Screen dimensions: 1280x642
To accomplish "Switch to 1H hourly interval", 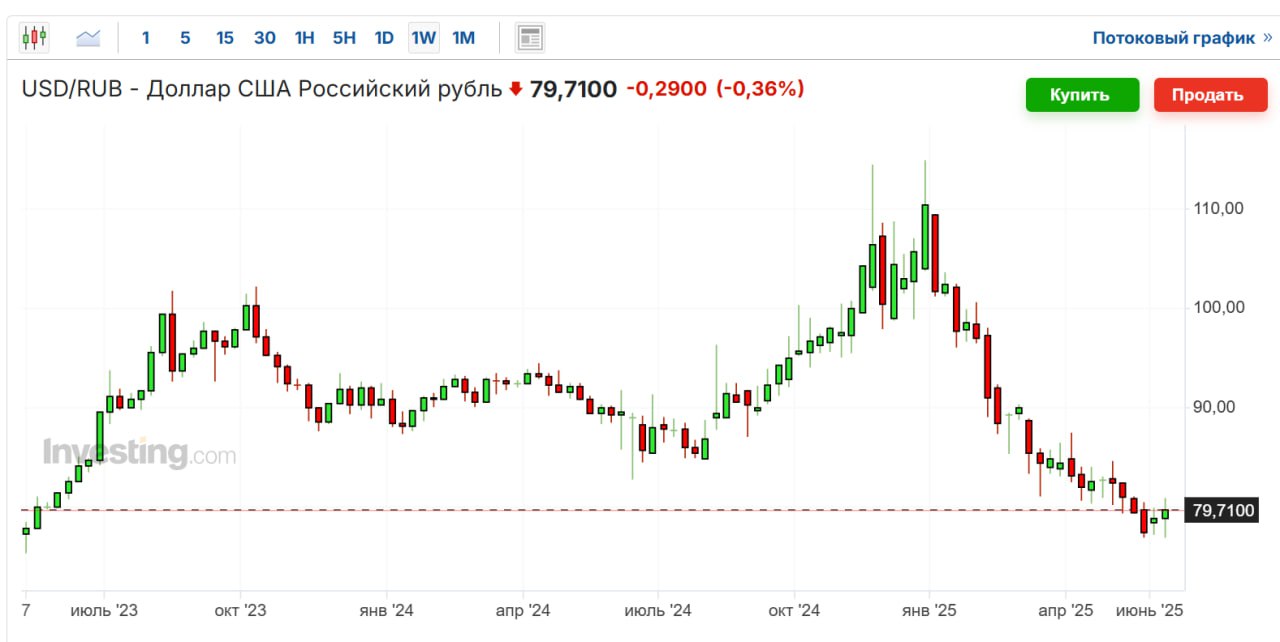I will point(304,38).
